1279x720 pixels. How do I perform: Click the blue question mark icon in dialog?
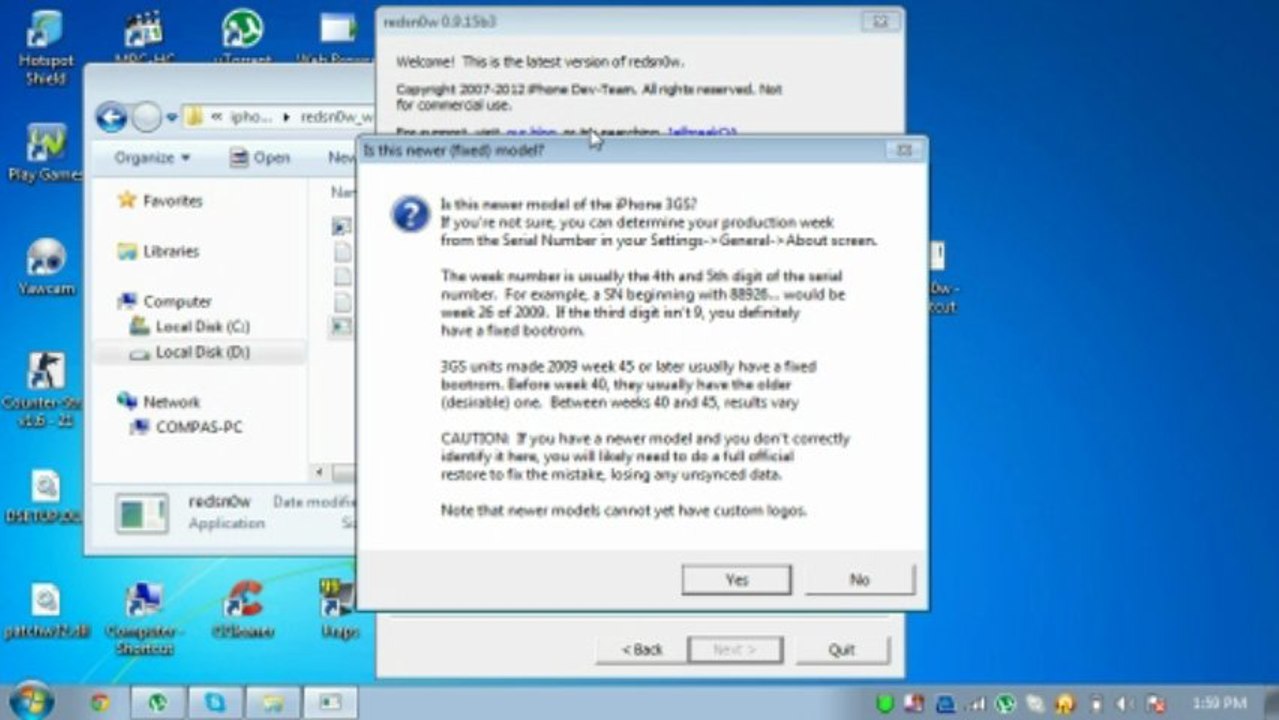tap(410, 213)
